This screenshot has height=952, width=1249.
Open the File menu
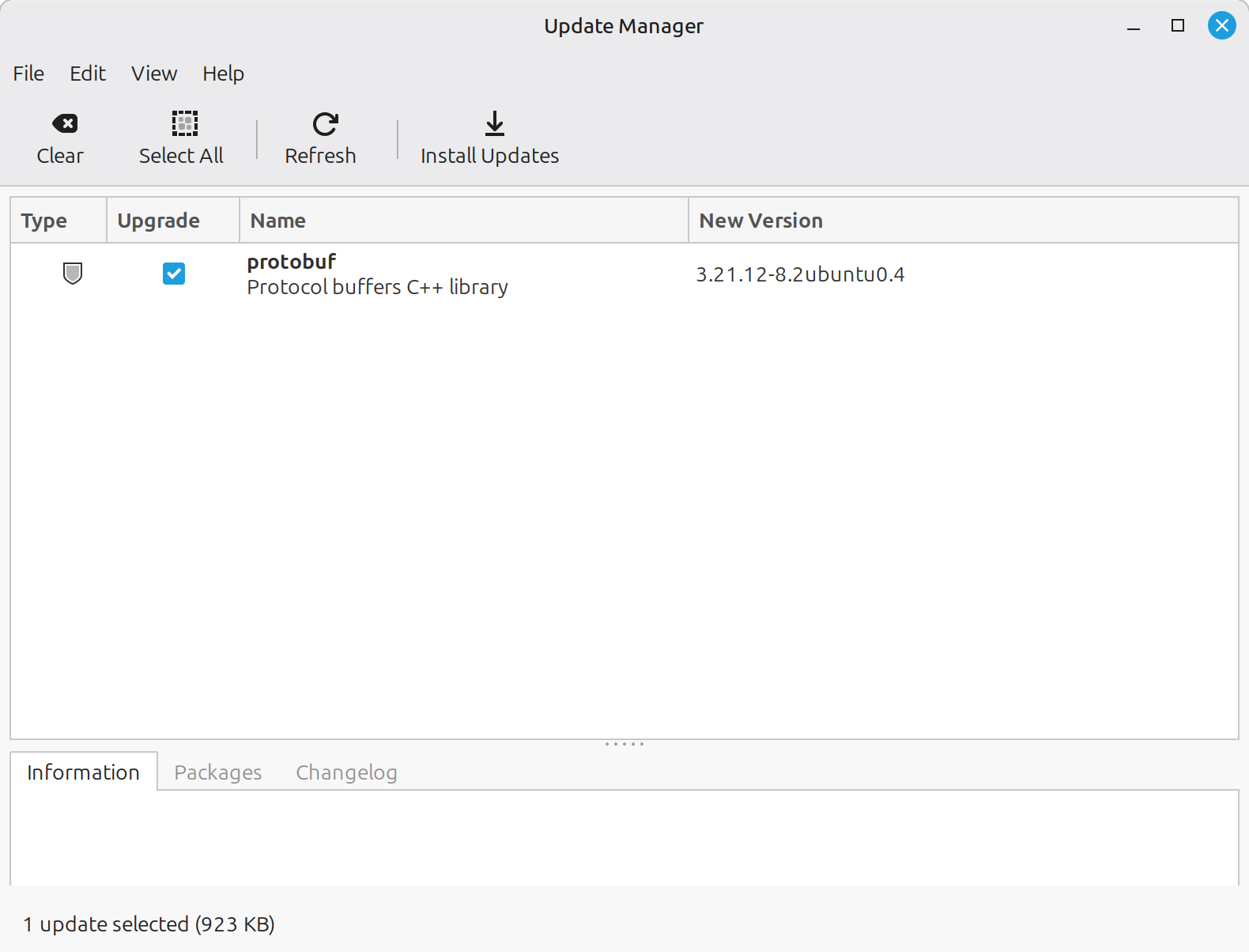tap(28, 74)
